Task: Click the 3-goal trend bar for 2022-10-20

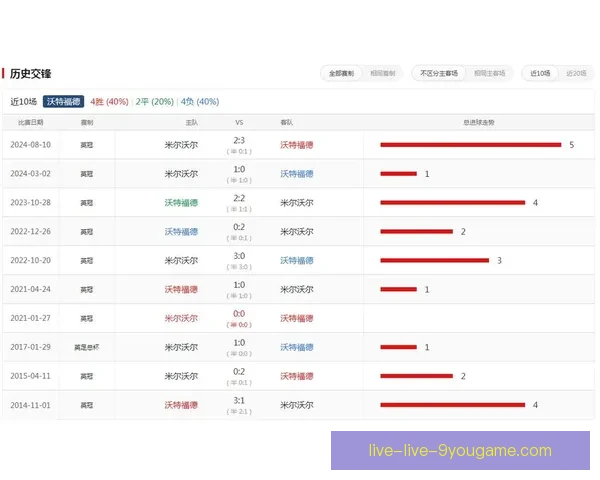Action: (x=435, y=260)
